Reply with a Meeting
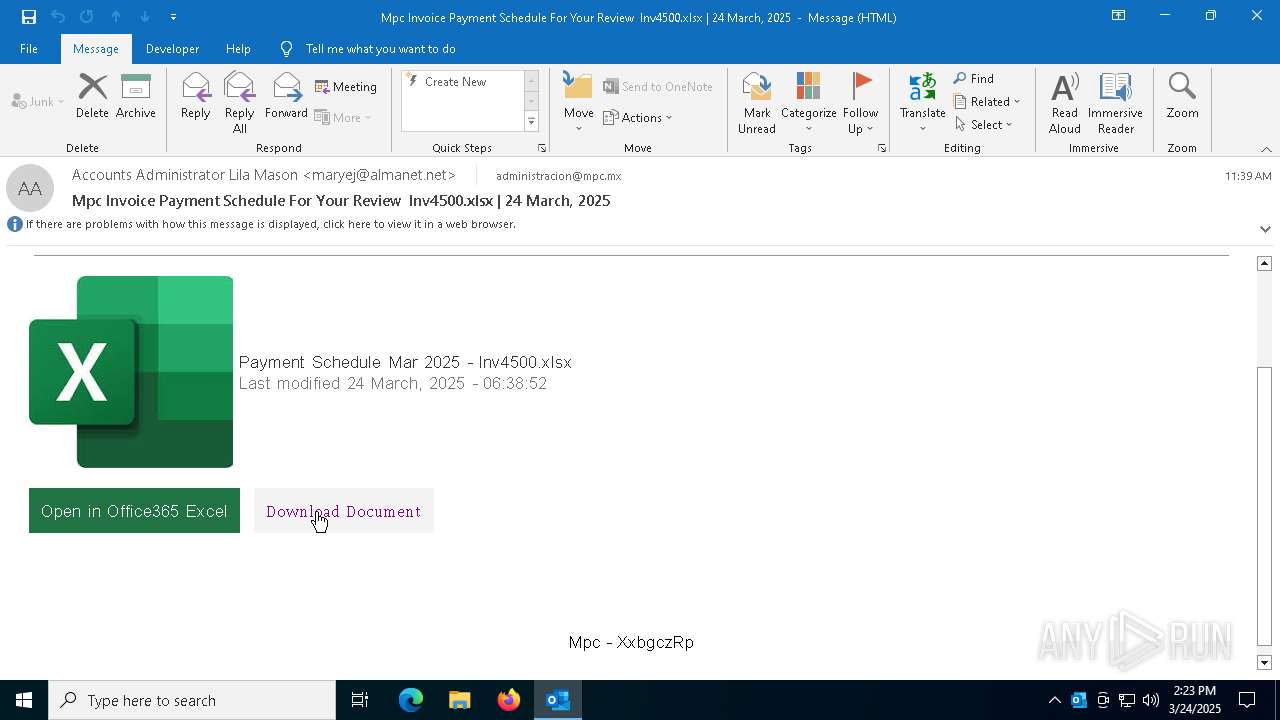The height and width of the screenshot is (720, 1280). point(346,87)
